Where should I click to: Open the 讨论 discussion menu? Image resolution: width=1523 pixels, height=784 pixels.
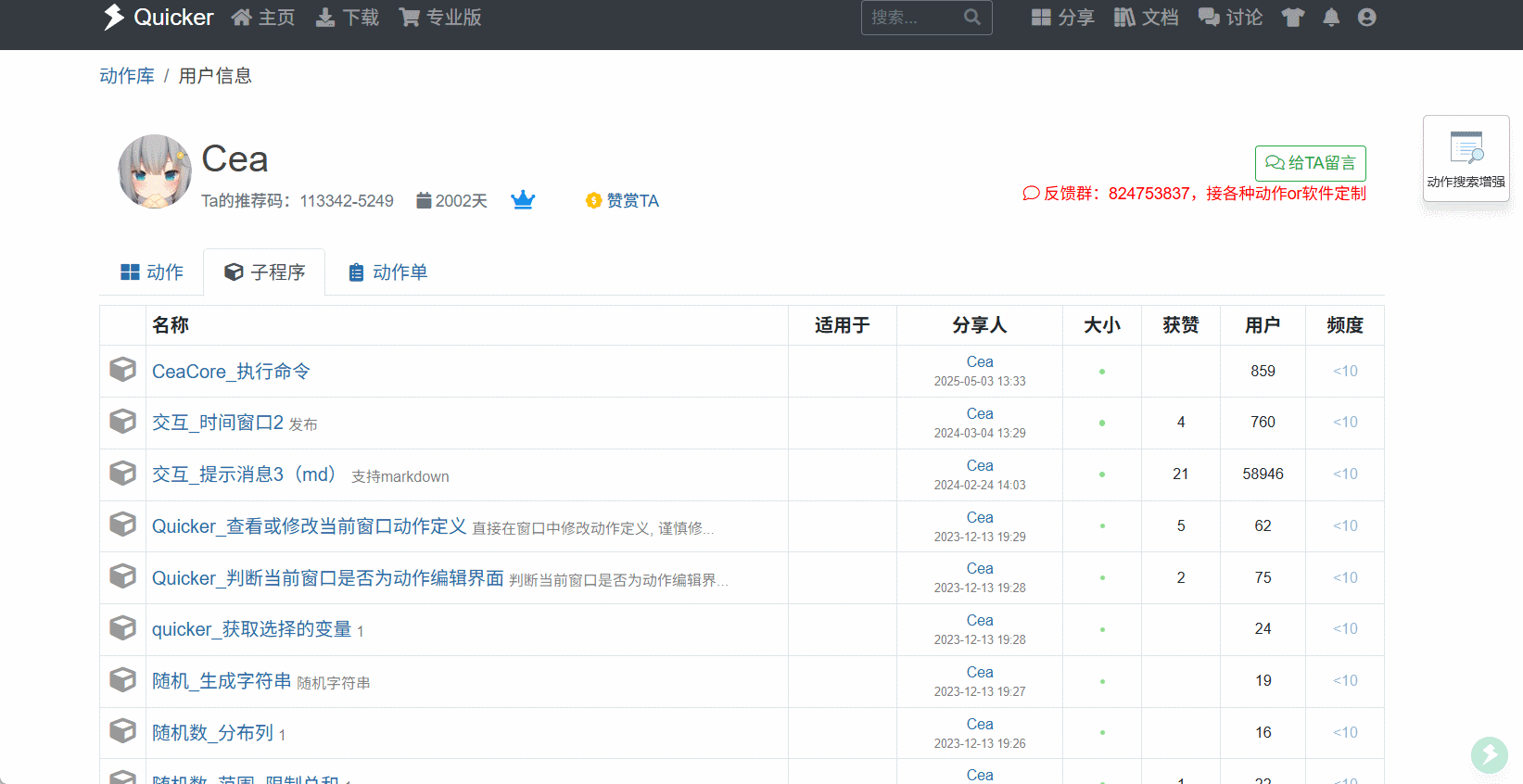pos(1231,18)
